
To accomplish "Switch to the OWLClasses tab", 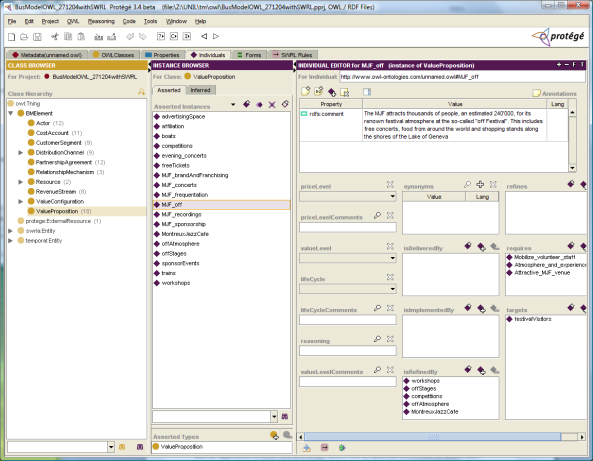I will tap(113, 55).
